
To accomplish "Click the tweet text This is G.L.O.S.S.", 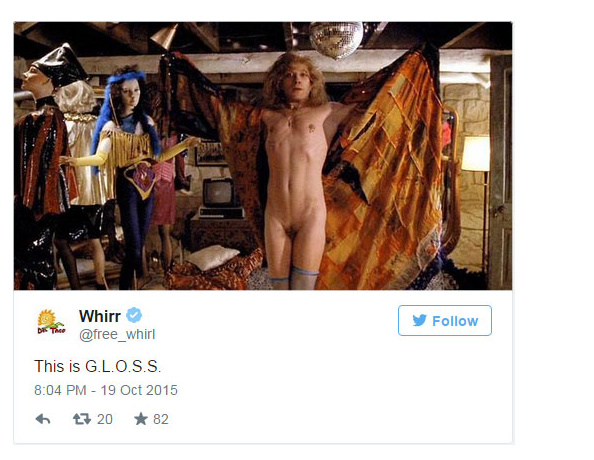I will click(x=98, y=366).
